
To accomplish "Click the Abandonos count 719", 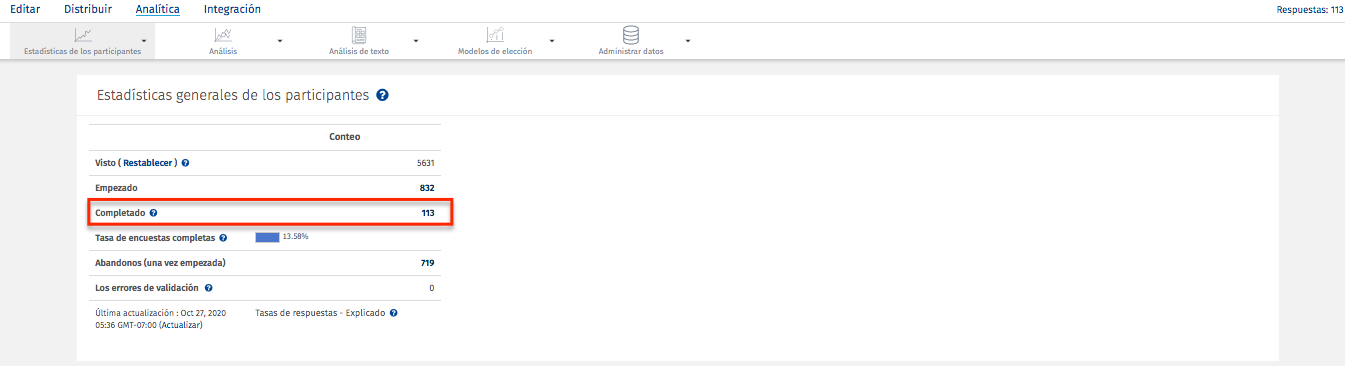I will point(427,263).
